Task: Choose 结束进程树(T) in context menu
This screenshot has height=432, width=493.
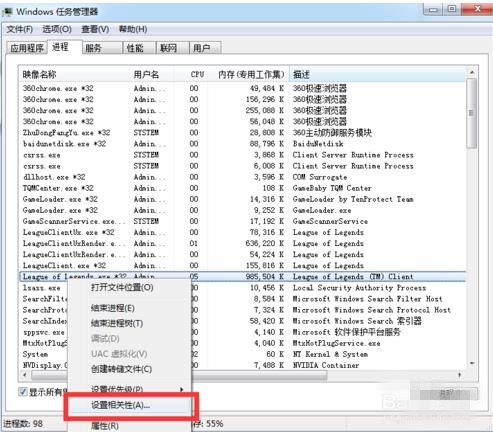Action: [117, 323]
